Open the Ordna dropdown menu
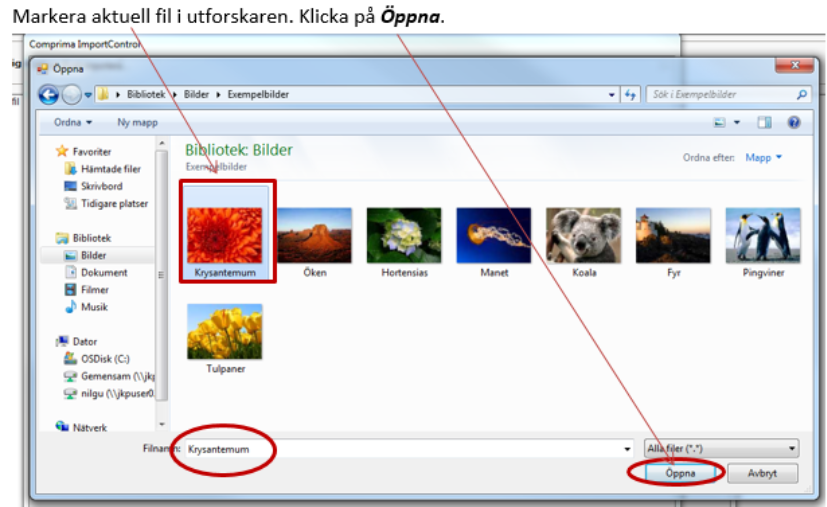 (x=73, y=122)
